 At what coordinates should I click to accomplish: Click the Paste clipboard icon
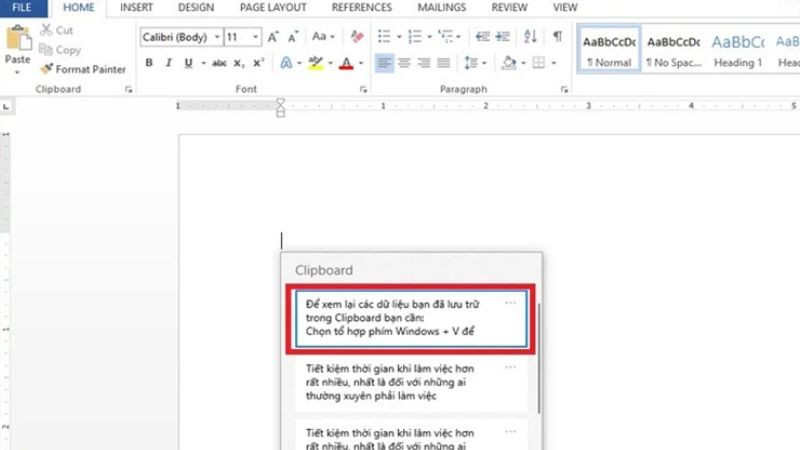(18, 38)
